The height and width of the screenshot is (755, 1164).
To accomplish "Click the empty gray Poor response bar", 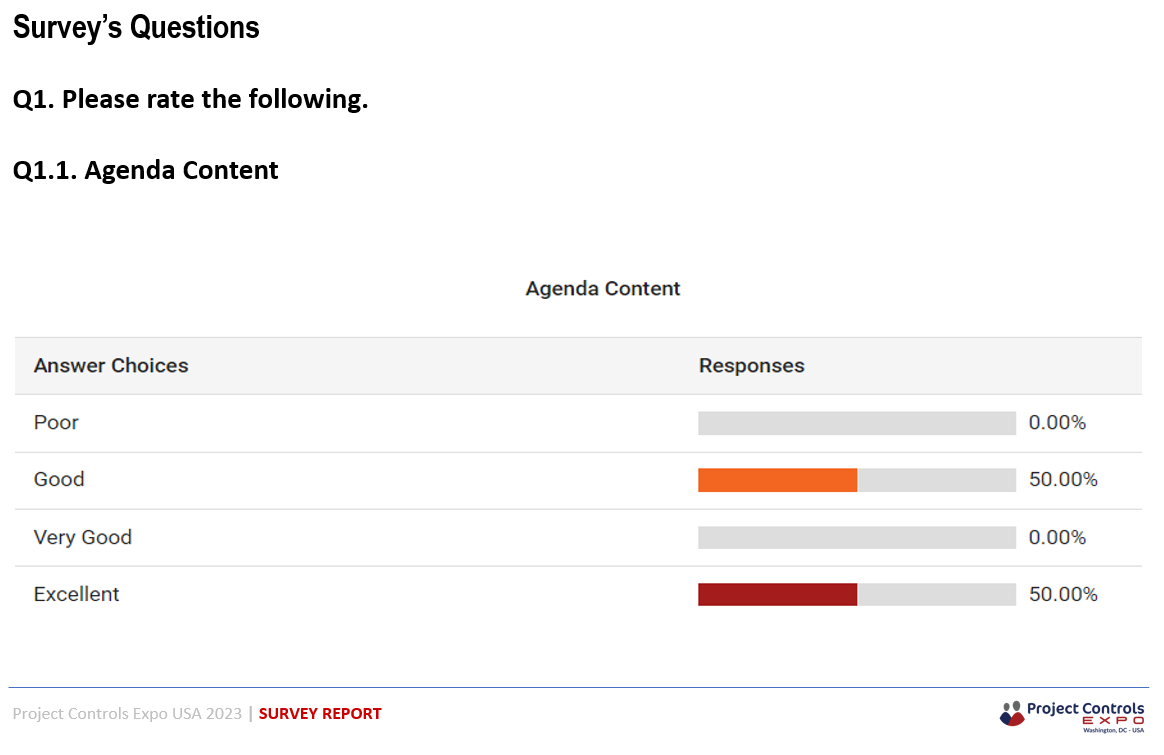I will tap(857, 423).
